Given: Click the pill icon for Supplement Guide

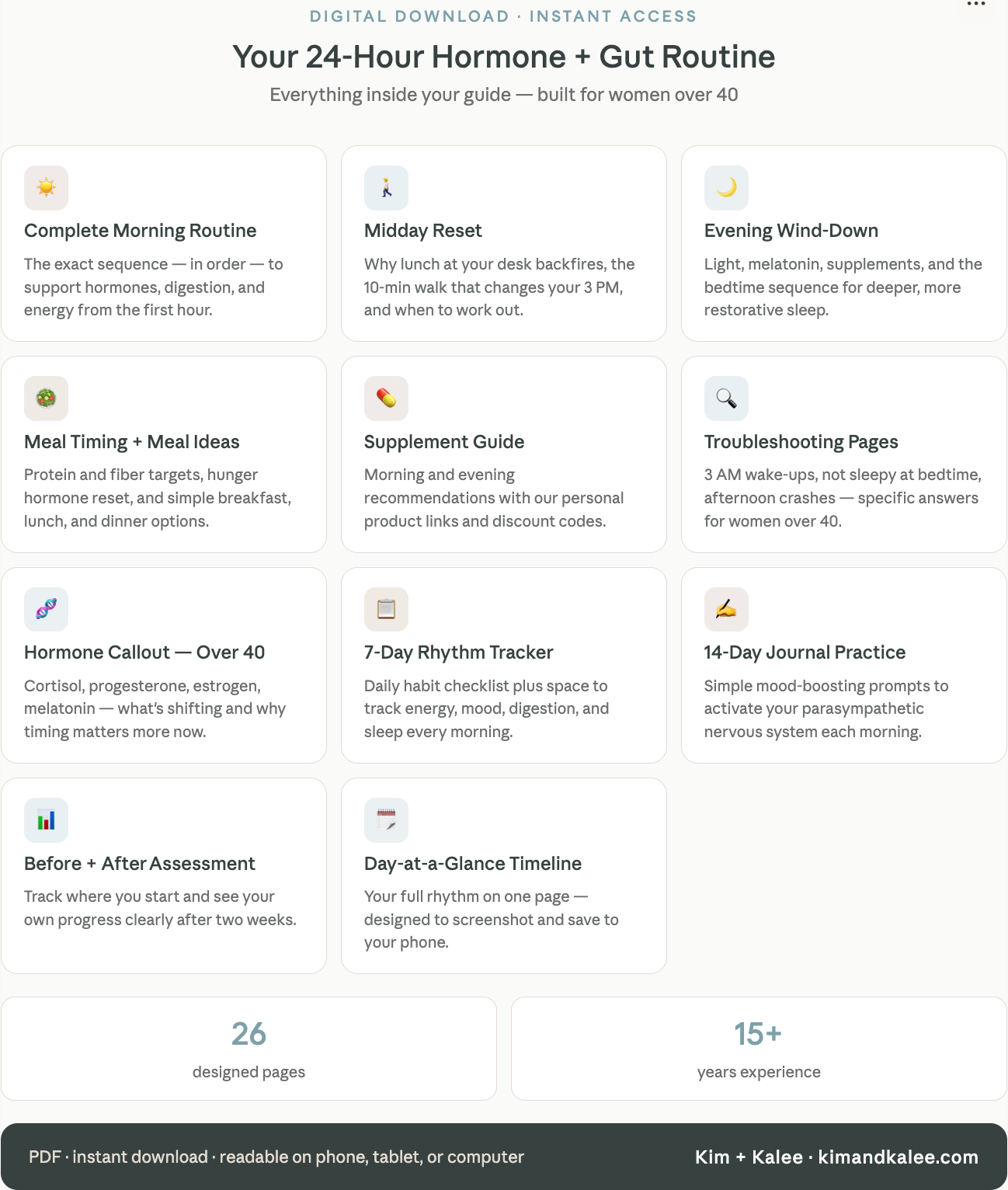Looking at the screenshot, I should pos(386,398).
